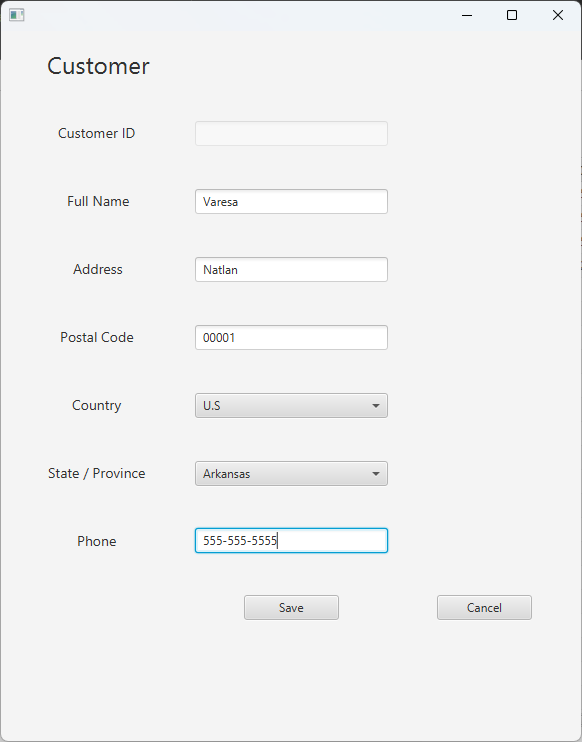Screen dimensions: 582x742
Task: Close the Customer form window
Action: (558, 15)
